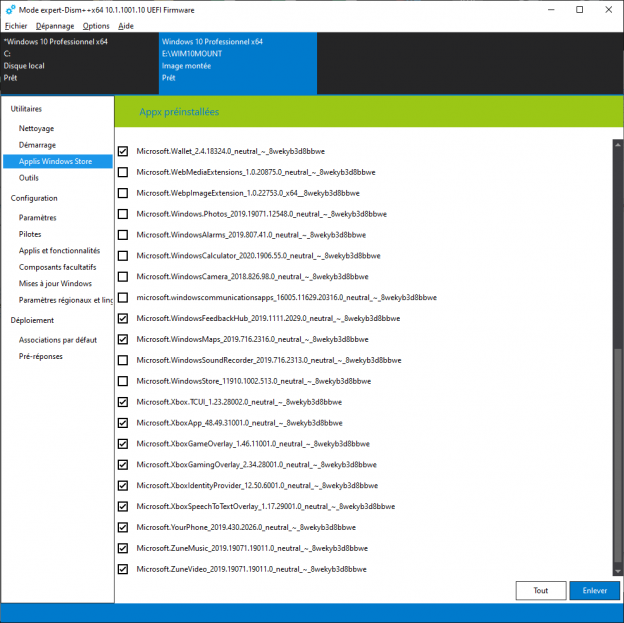Click the Dism++ app icon in title bar

pyautogui.click(x=10, y=9)
